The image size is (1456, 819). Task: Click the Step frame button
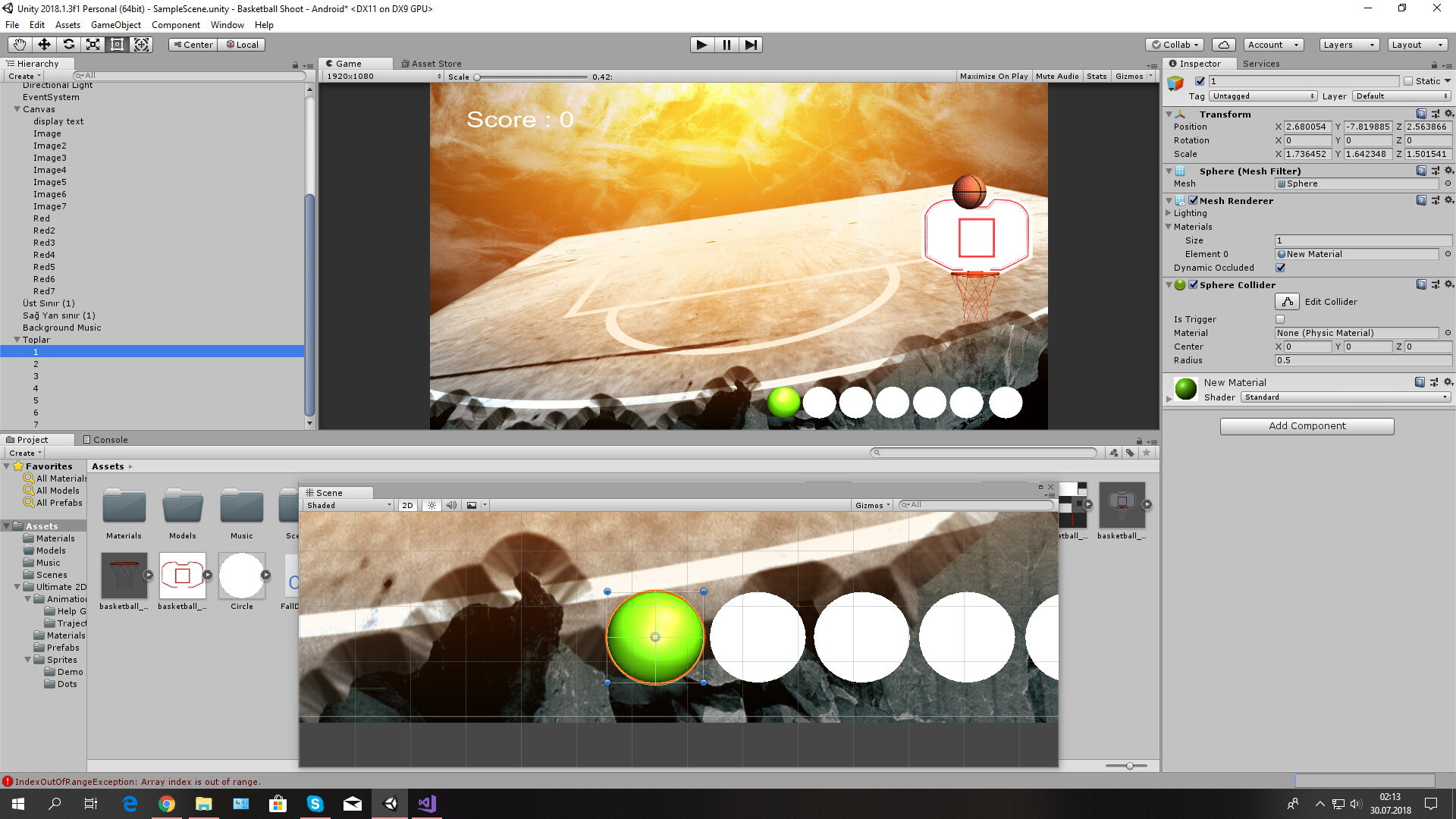[750, 45]
